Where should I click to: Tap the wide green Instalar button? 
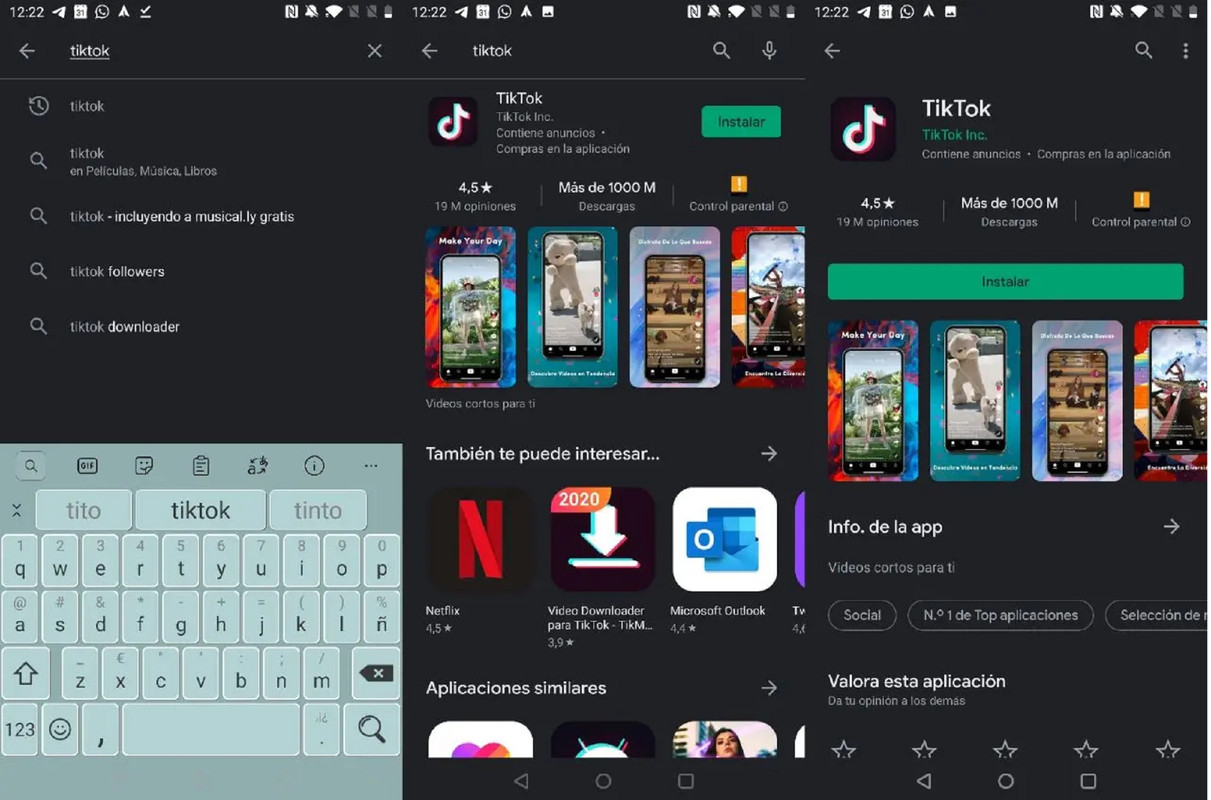(x=1005, y=282)
